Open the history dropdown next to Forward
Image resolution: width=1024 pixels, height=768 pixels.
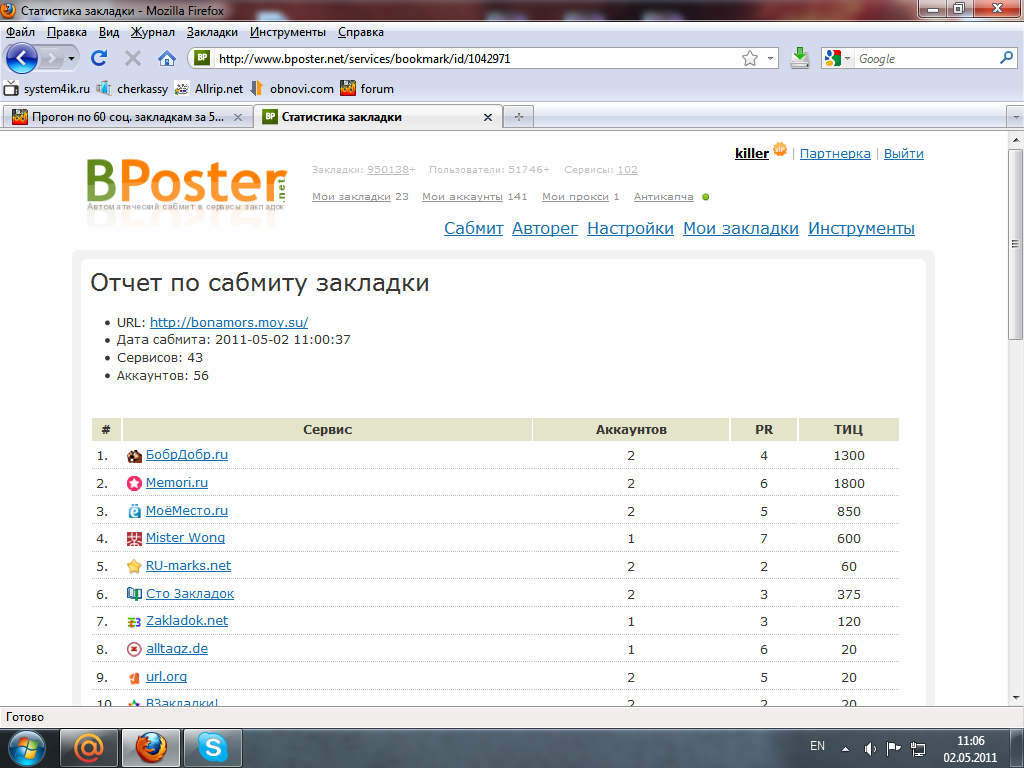click(71, 59)
